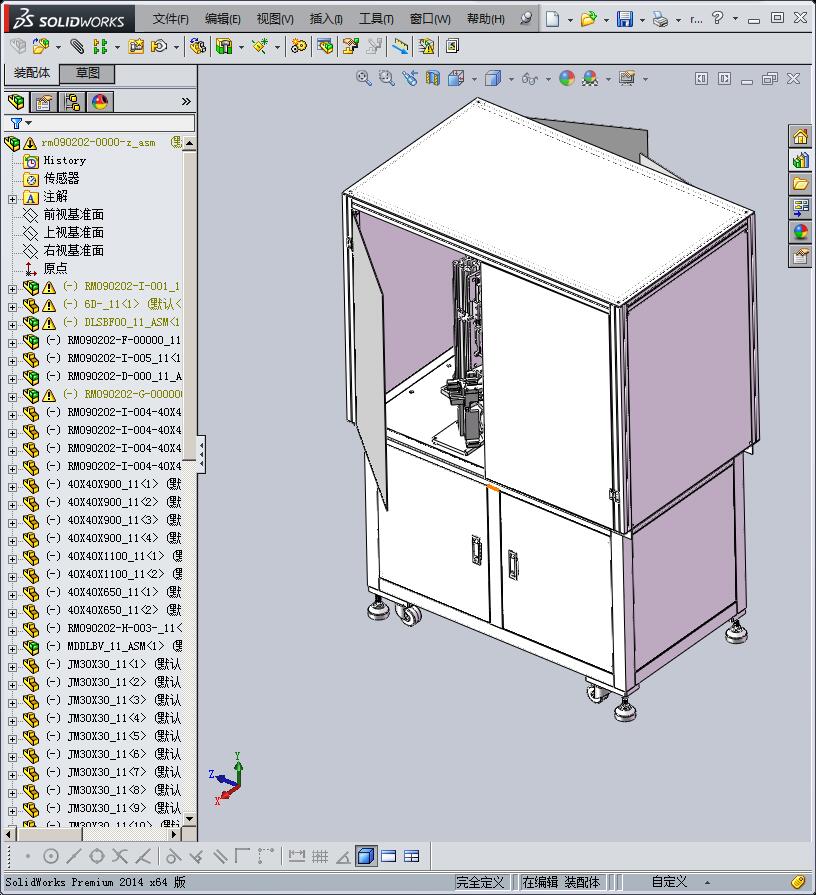This screenshot has height=895, width=816.
Task: Toggle the parallel snap button in bottom toolbar
Action: pyautogui.click(x=220, y=856)
